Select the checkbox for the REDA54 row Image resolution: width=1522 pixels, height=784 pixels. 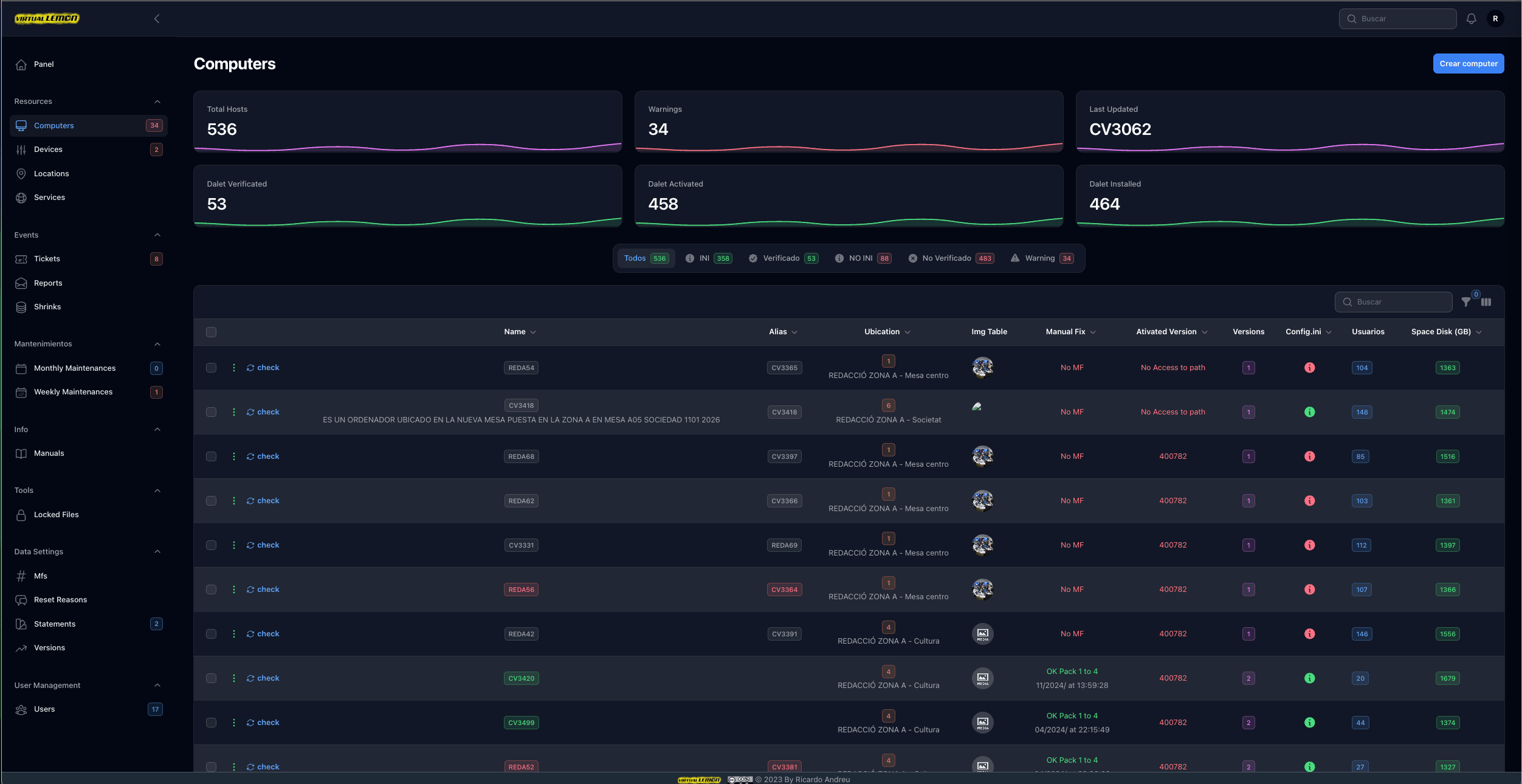coord(211,368)
